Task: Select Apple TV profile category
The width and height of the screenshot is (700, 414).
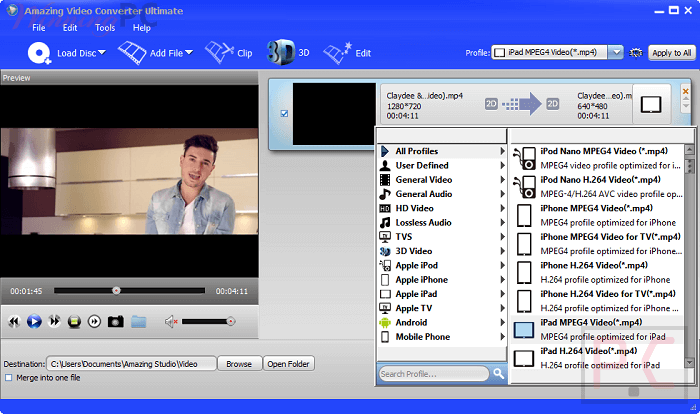Action: click(x=442, y=308)
